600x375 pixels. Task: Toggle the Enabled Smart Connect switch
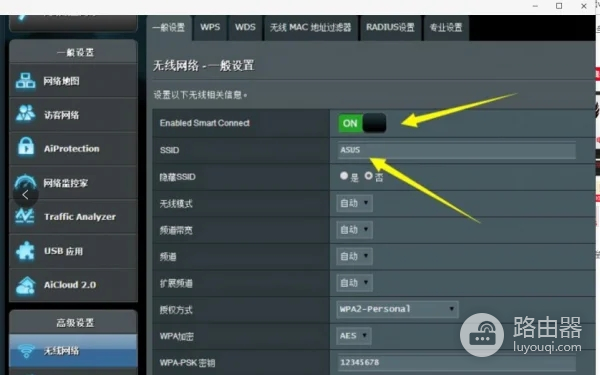tap(362, 123)
